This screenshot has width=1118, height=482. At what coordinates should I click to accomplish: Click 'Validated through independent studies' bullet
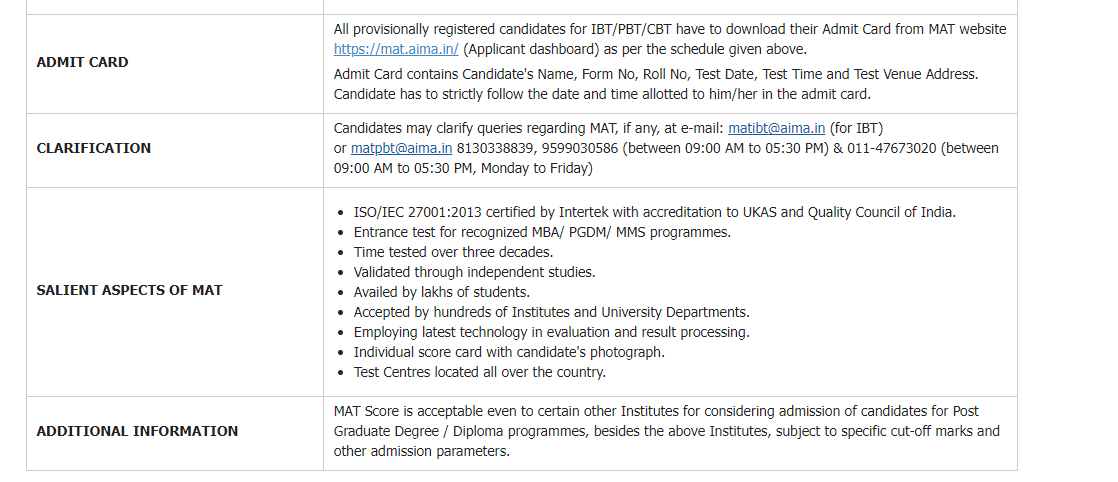[x=474, y=272]
